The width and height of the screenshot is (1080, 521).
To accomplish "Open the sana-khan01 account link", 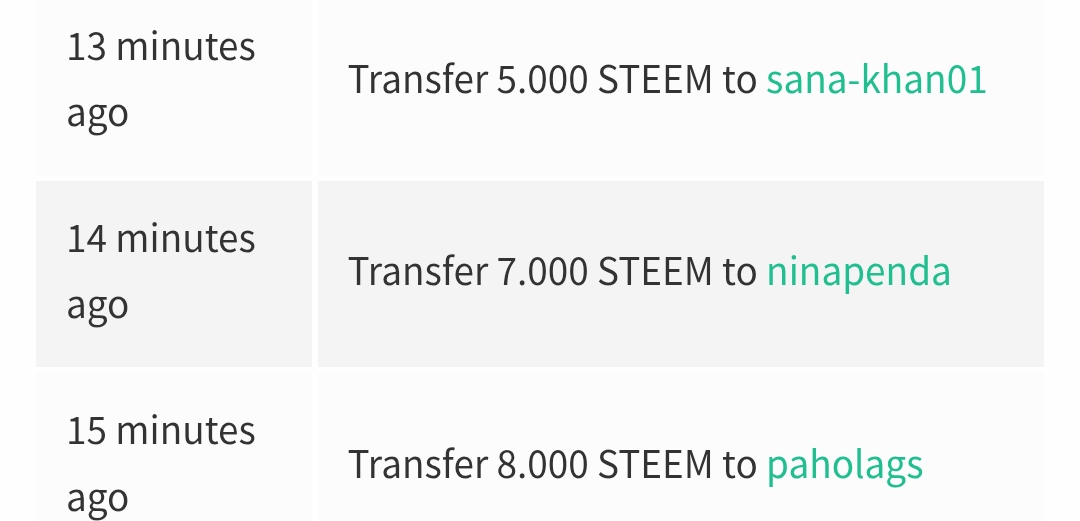I will 876,79.
